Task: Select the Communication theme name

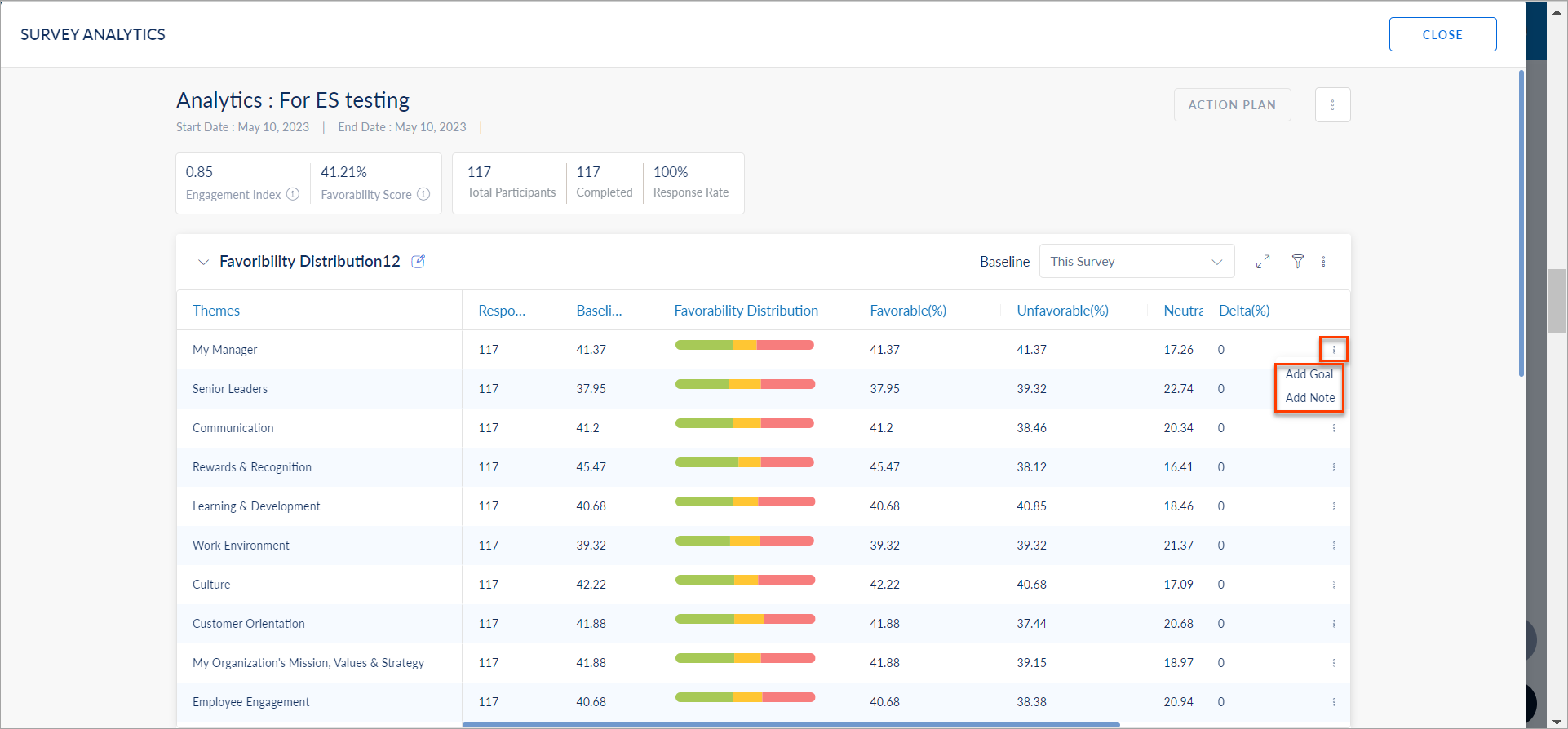Action: coord(233,428)
